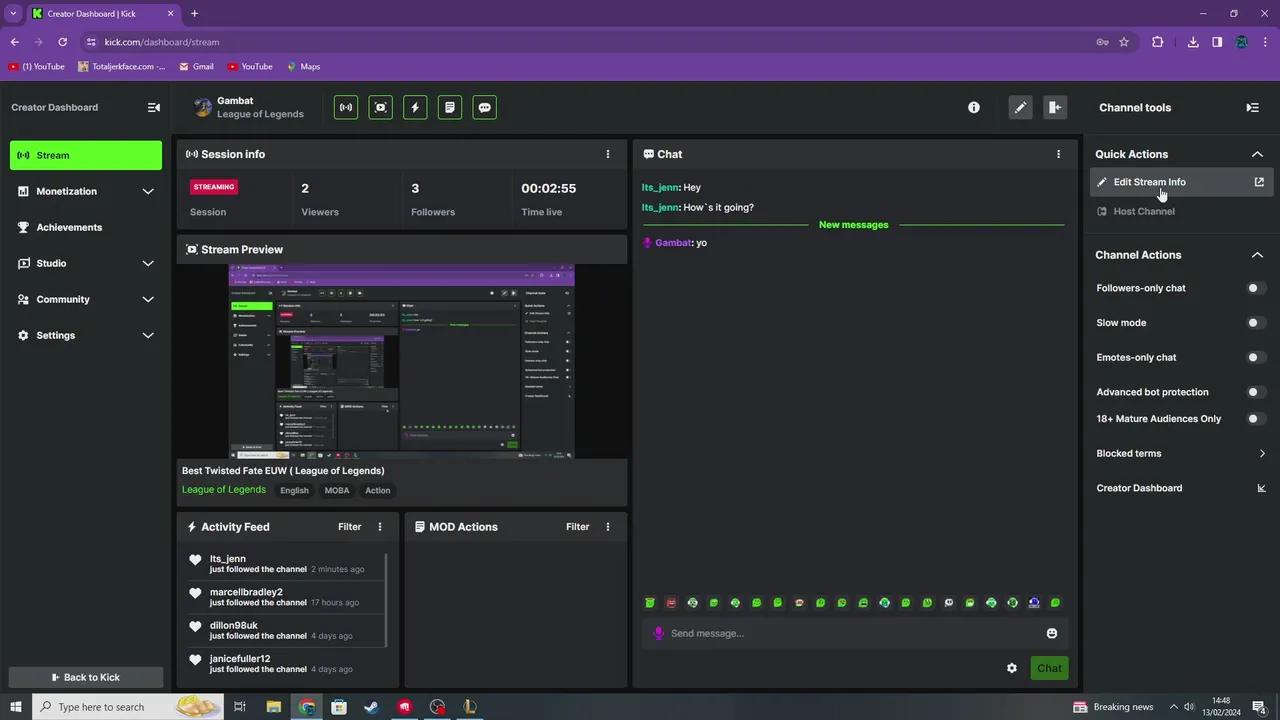The height and width of the screenshot is (720, 1280).
Task: Open Achievements in the sidebar
Action: (x=69, y=227)
